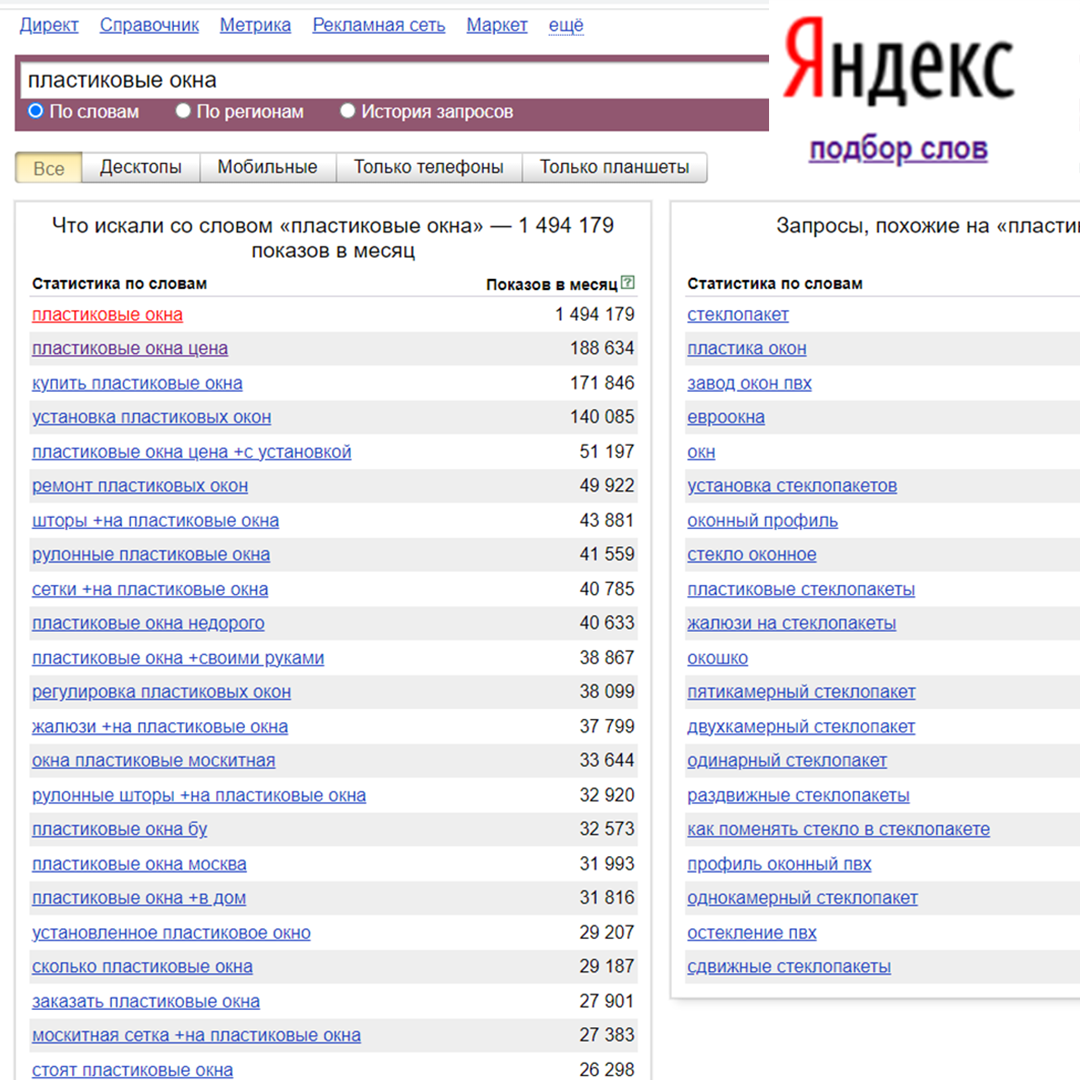Open the similar query однокамерный стеклопакет

click(802, 898)
